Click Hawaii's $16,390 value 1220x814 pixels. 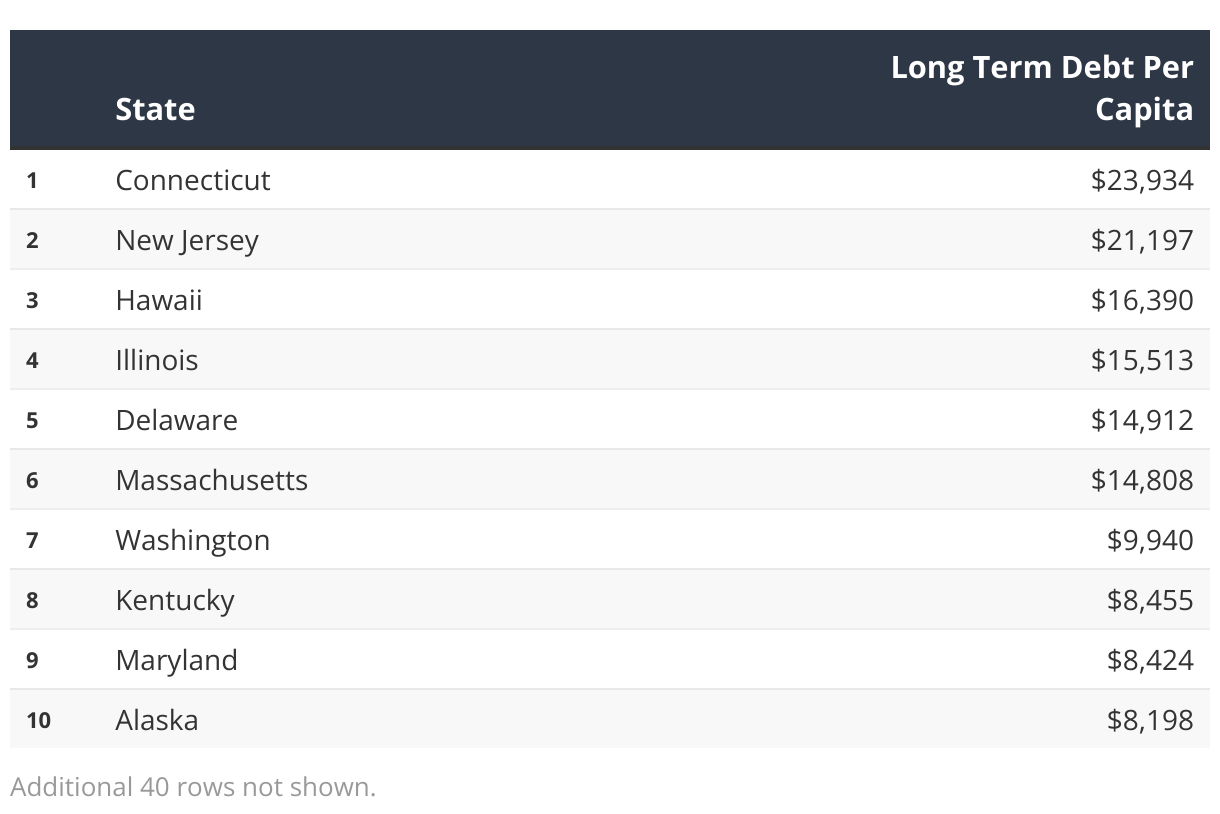[x=1142, y=300]
